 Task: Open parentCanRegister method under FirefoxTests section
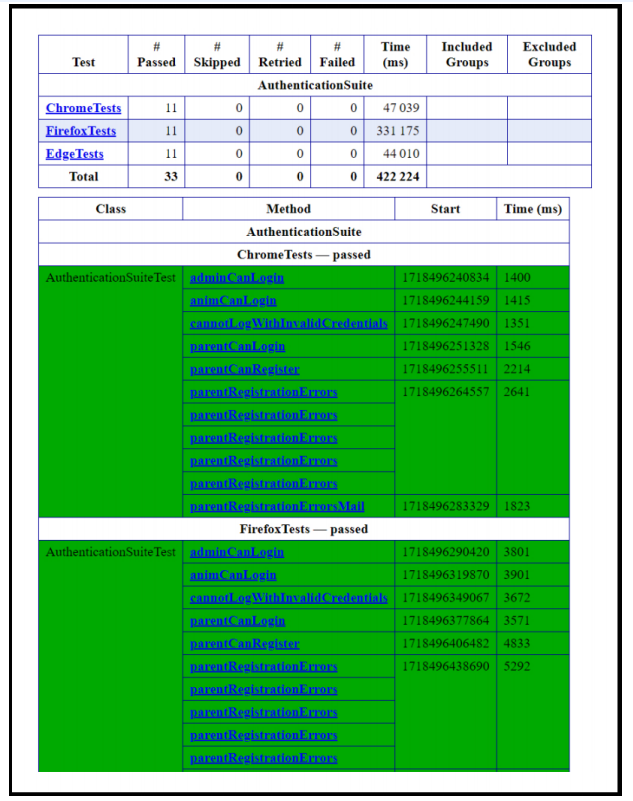245,644
